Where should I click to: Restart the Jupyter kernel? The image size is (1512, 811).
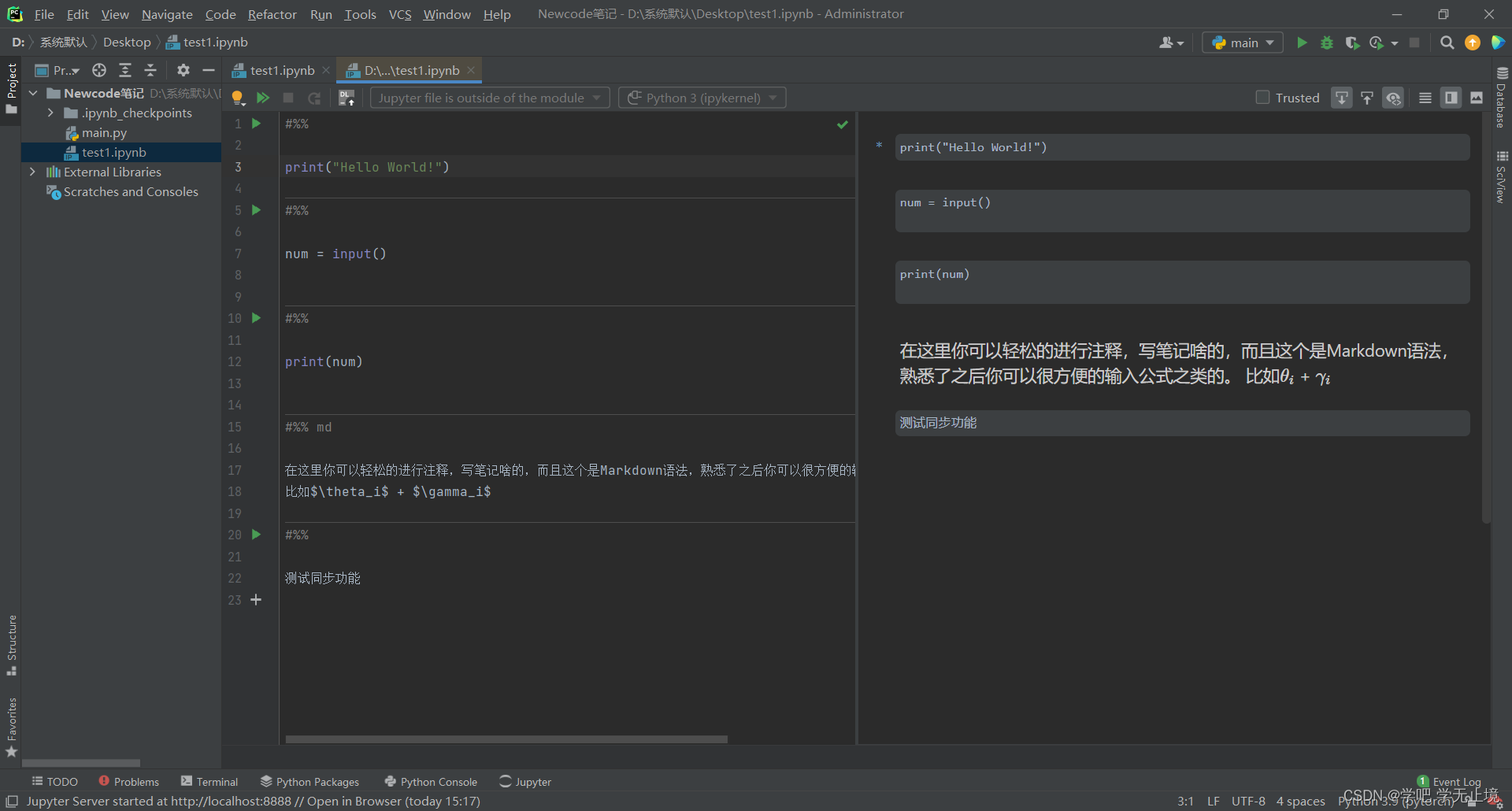[314, 98]
